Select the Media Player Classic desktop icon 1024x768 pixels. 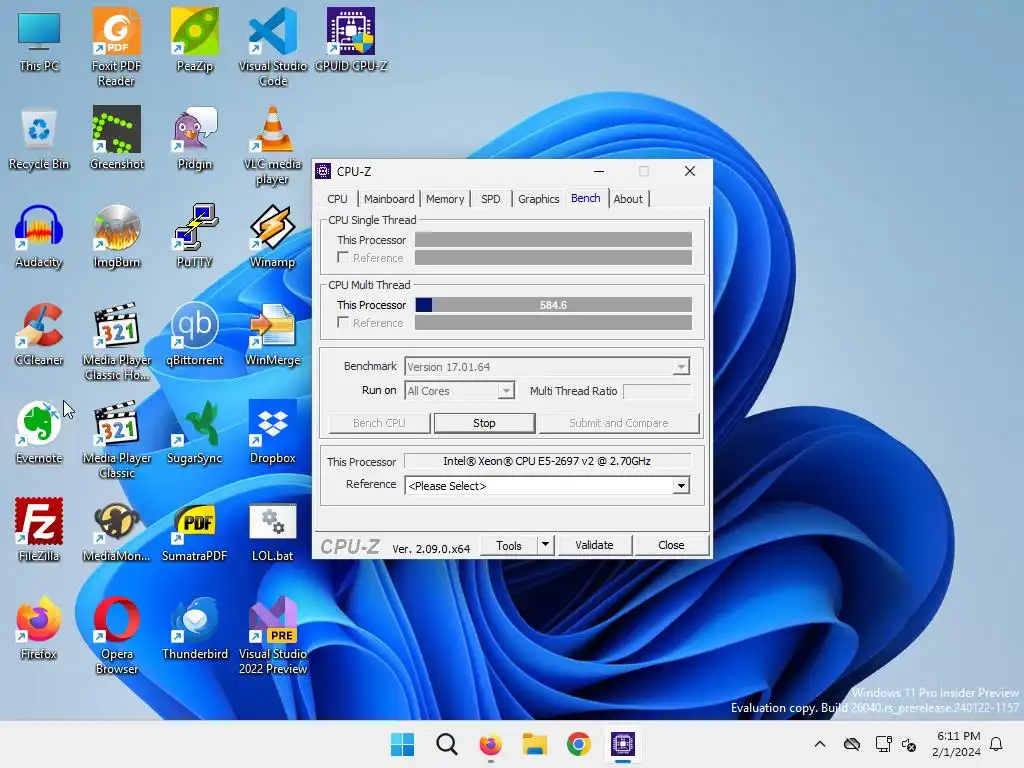pyautogui.click(x=116, y=439)
